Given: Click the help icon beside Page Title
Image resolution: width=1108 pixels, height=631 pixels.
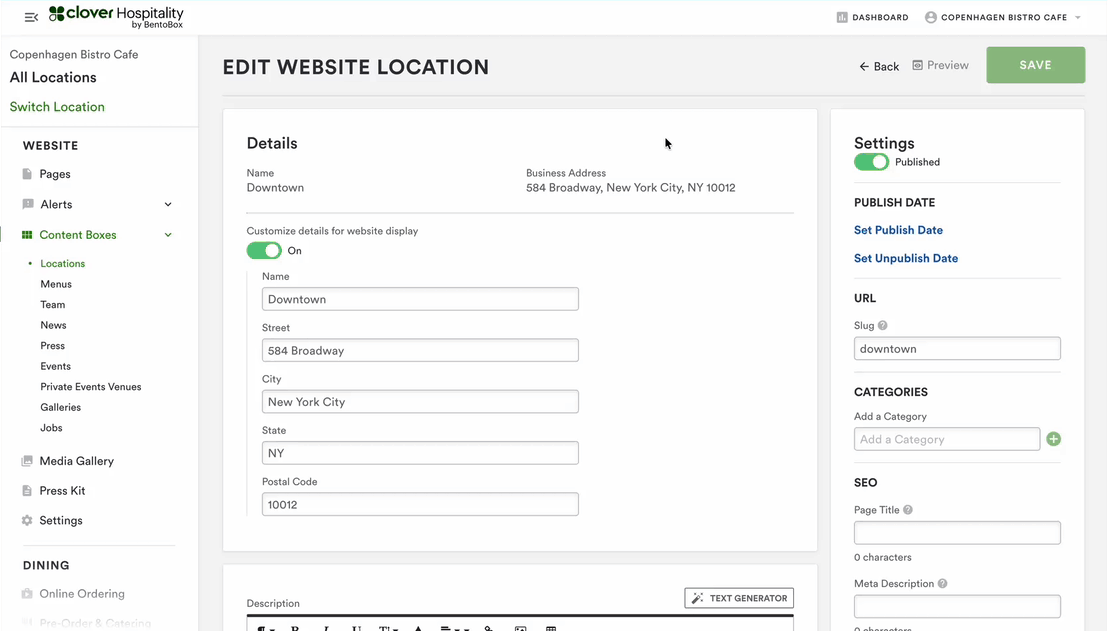Looking at the screenshot, I should coord(908,510).
